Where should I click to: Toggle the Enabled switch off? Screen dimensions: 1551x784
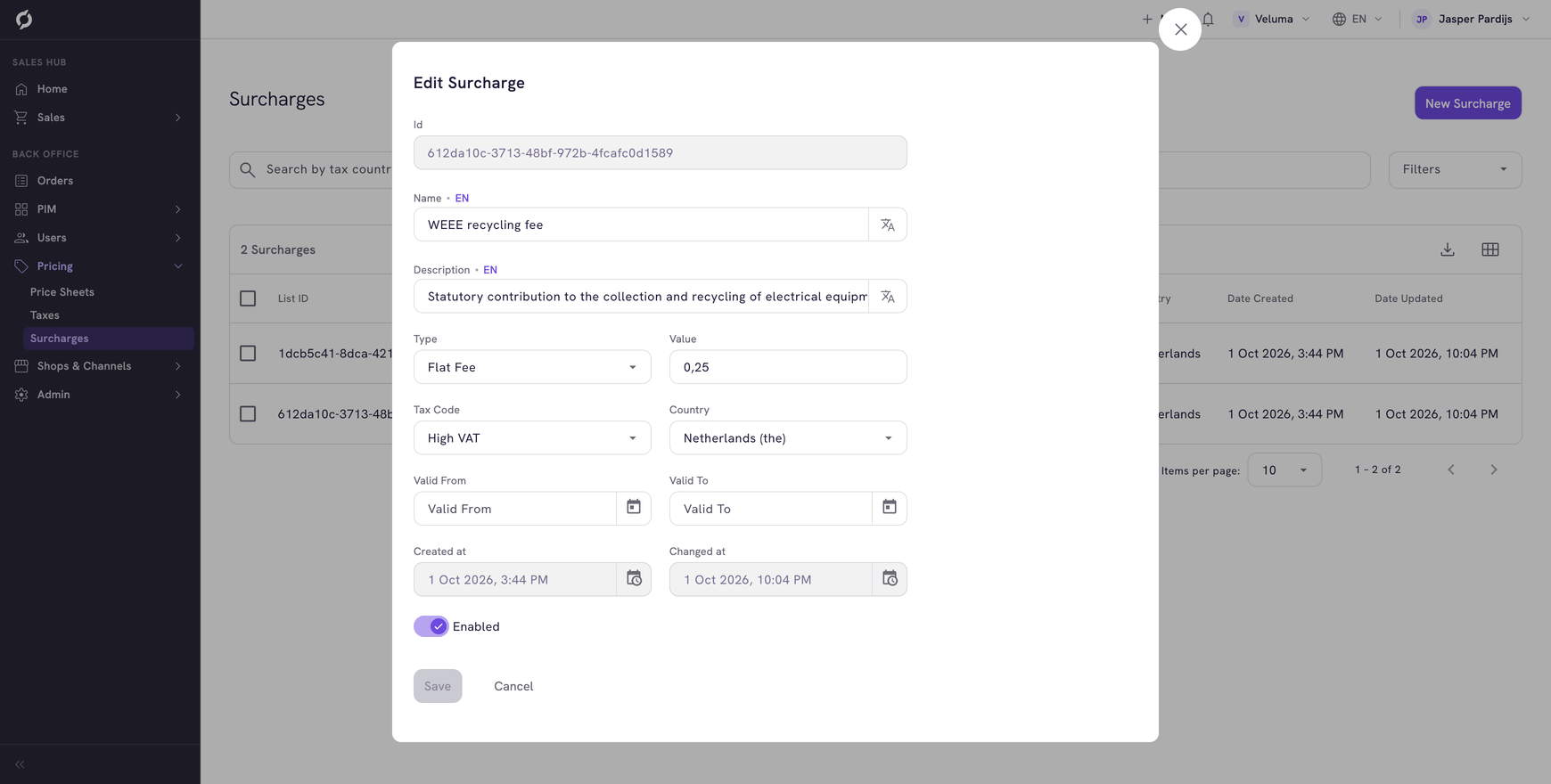pyautogui.click(x=431, y=626)
